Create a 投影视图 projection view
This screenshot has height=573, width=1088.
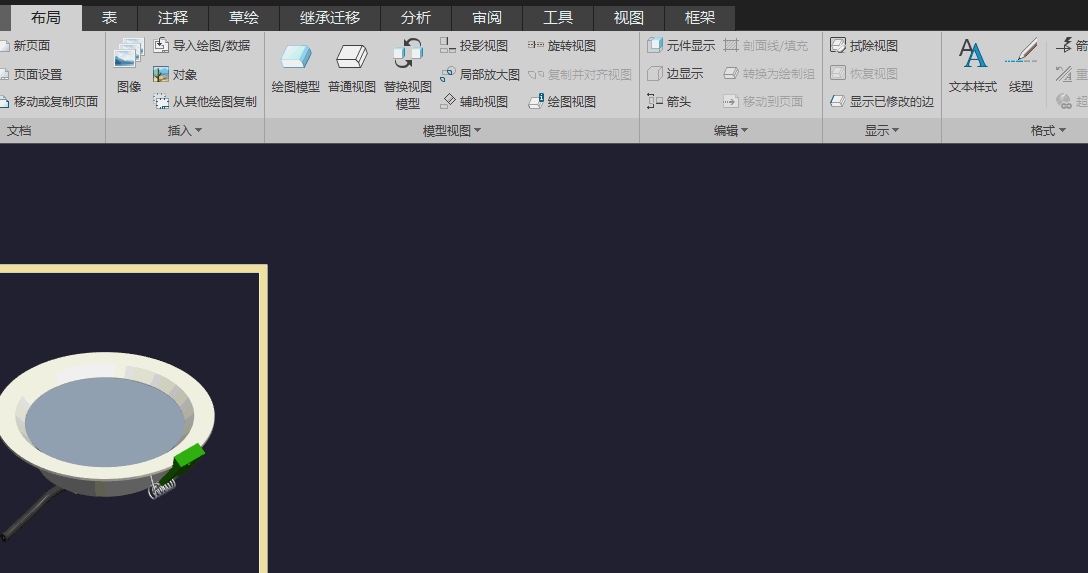474,46
